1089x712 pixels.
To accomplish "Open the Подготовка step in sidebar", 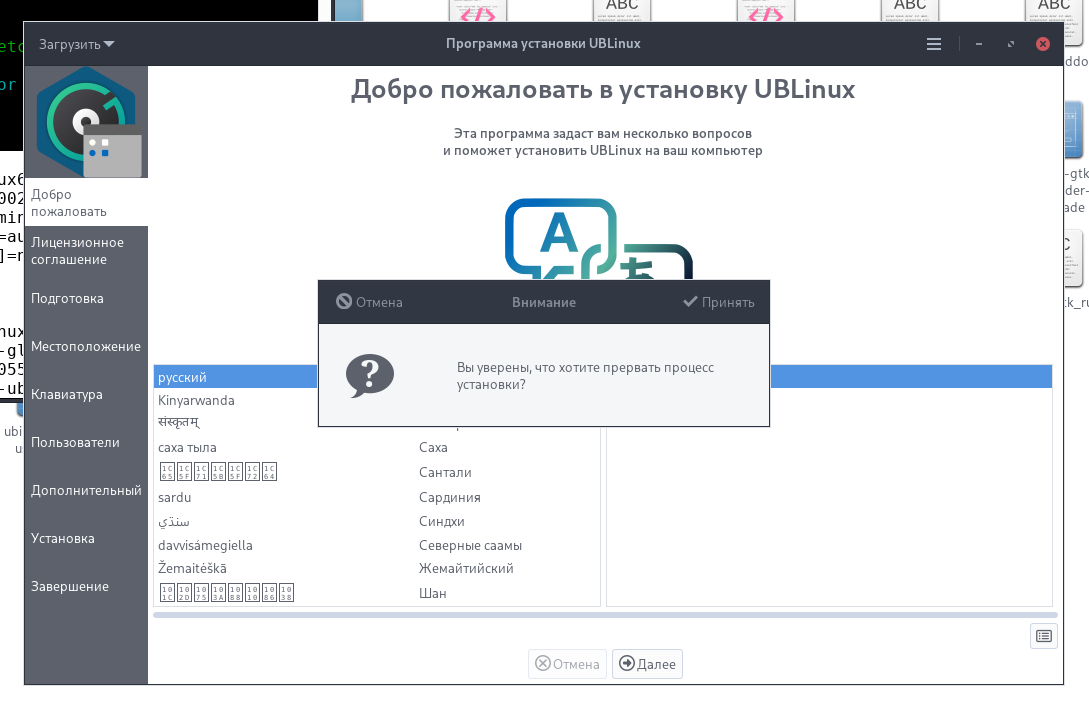I will [x=86, y=298].
